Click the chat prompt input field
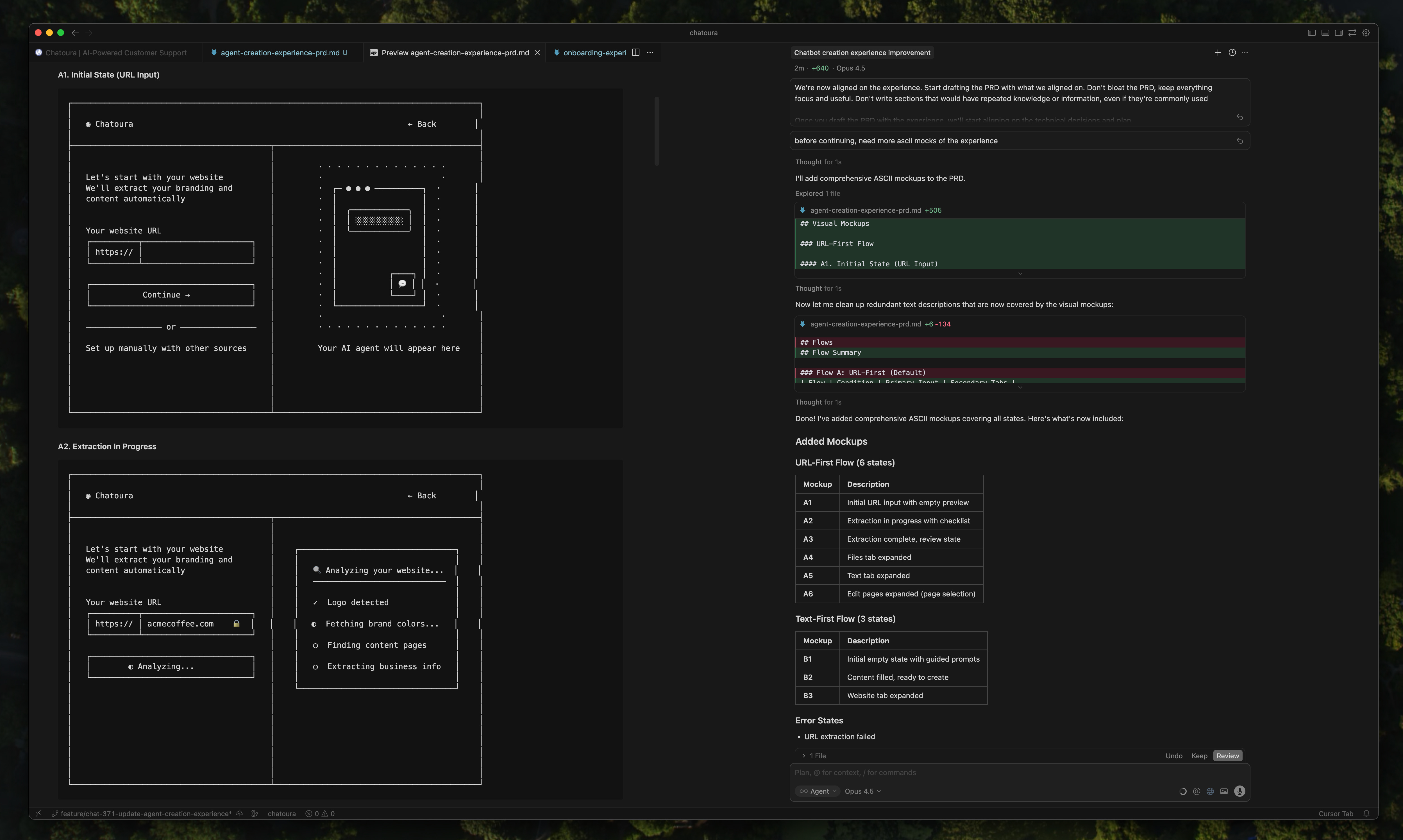The width and height of the screenshot is (1403, 840). point(1007,773)
